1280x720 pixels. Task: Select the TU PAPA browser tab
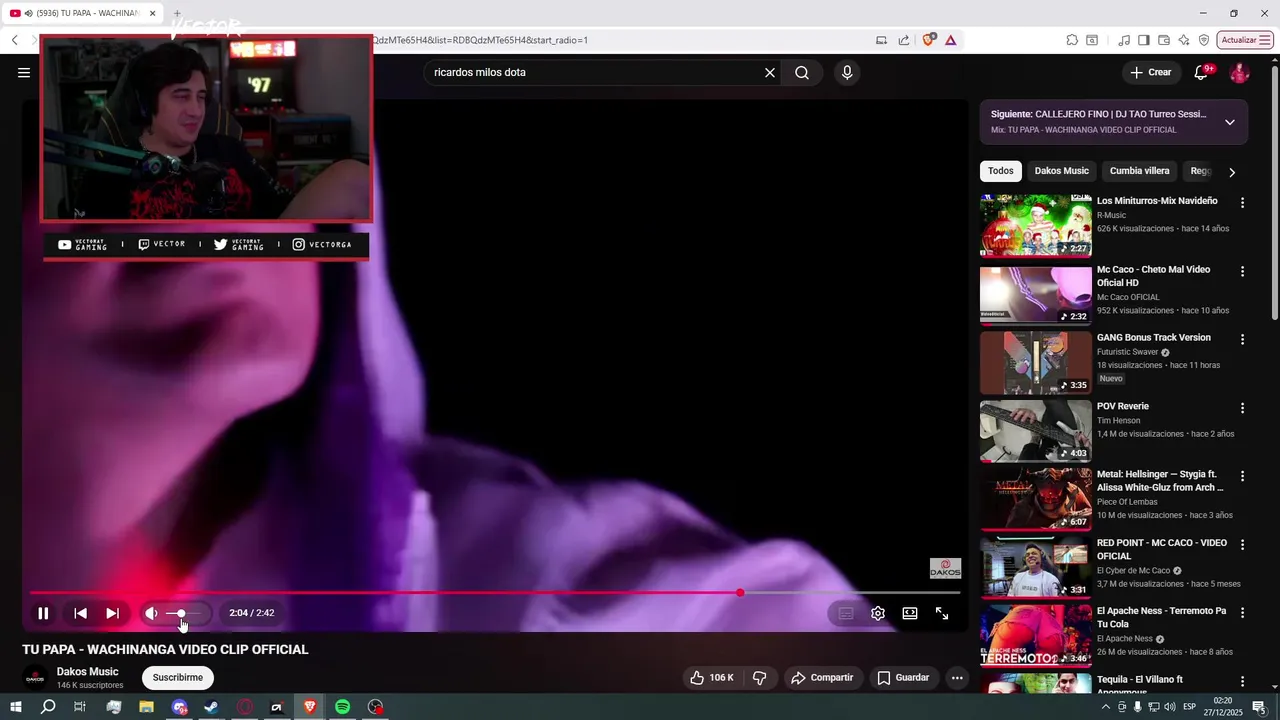click(x=83, y=13)
